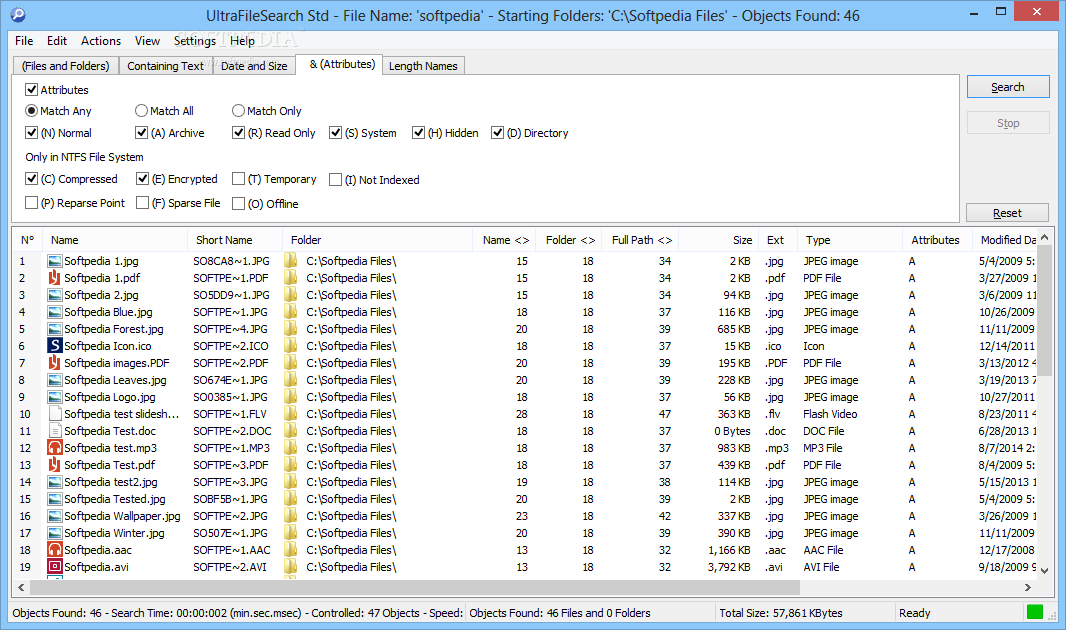
Task: Toggle the (D) Directory checkbox
Action: click(x=497, y=133)
